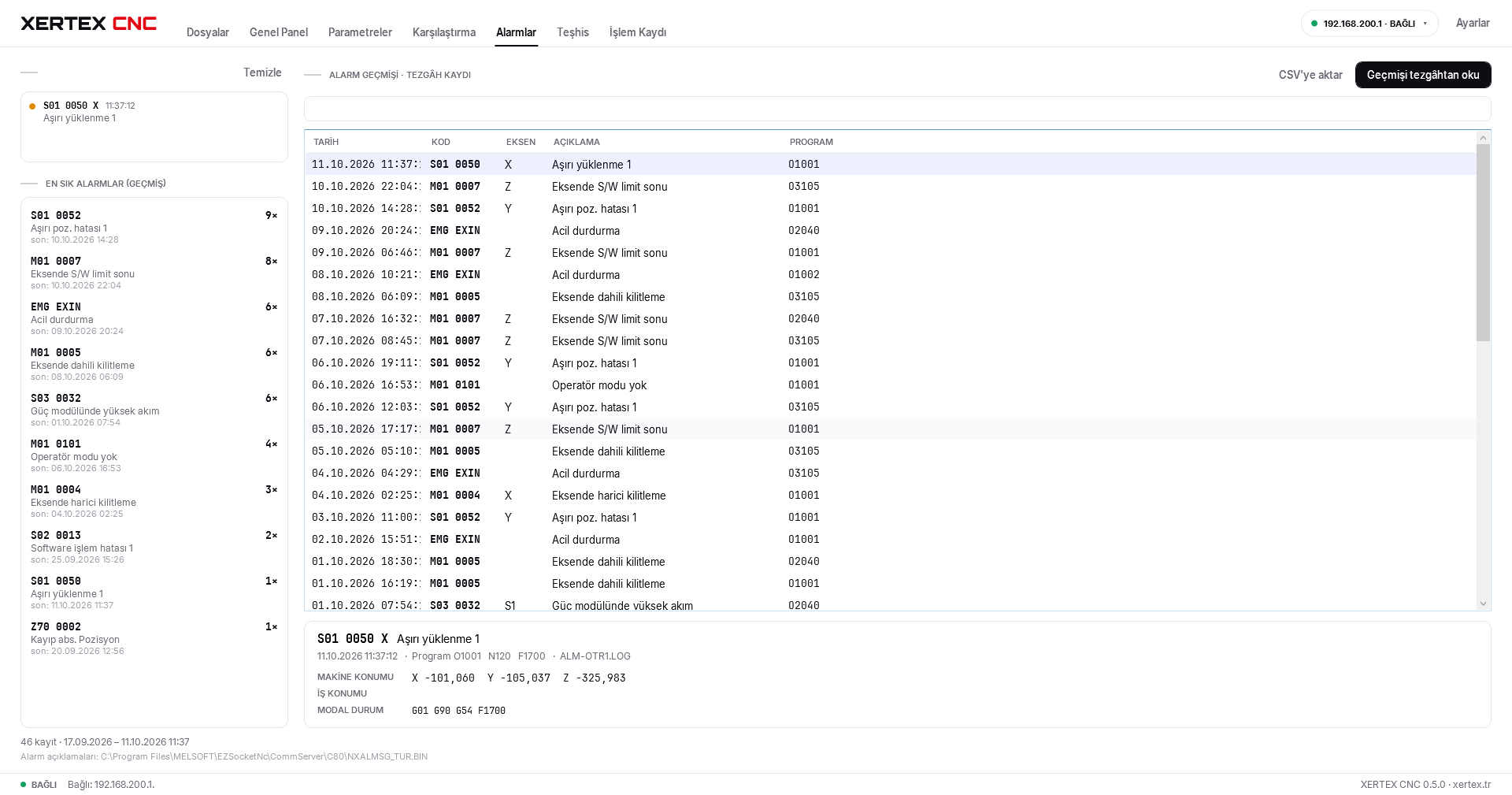Click the Temizle link
1512x795 pixels.
point(262,72)
